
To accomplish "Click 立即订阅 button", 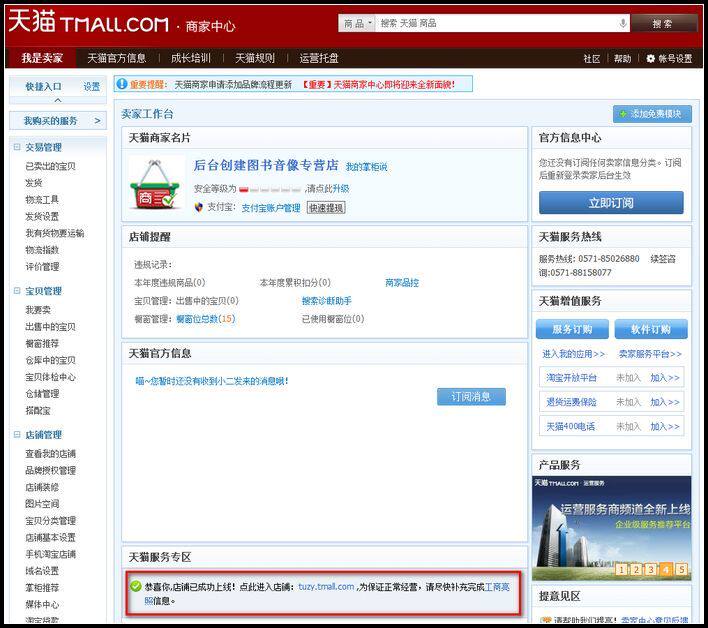I will click(611, 203).
